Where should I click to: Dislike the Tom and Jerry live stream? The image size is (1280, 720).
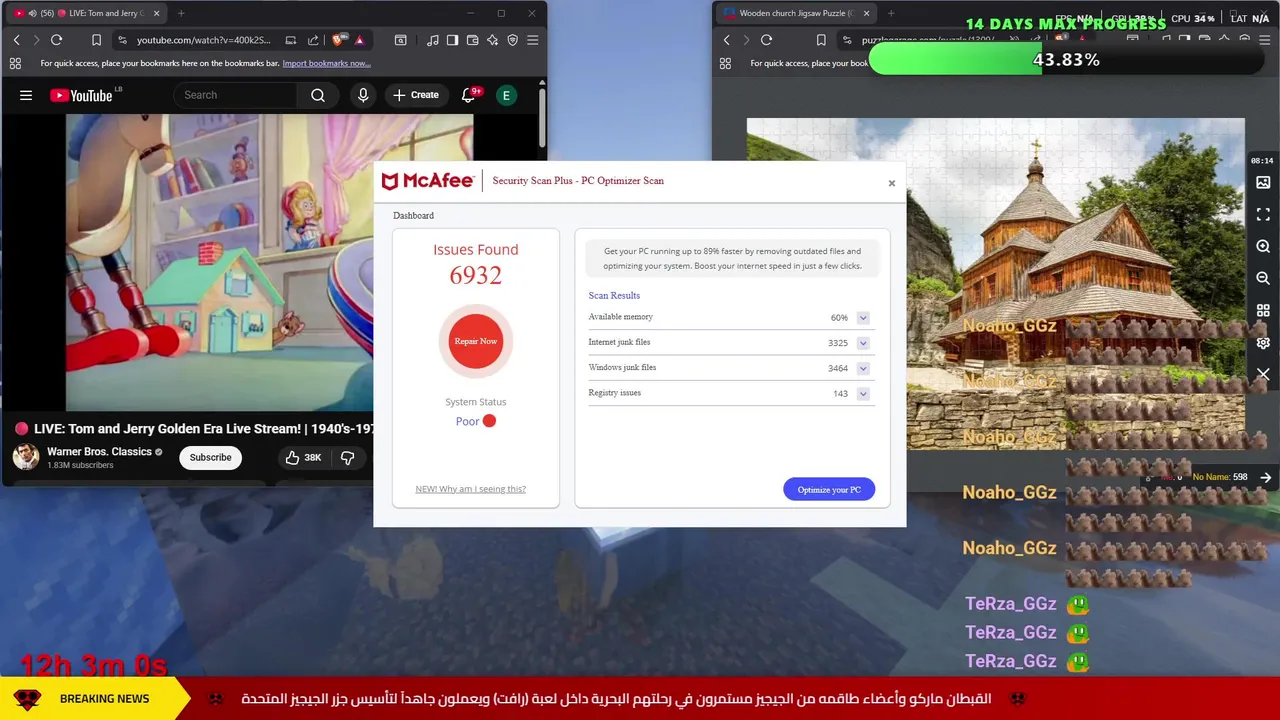click(x=347, y=457)
